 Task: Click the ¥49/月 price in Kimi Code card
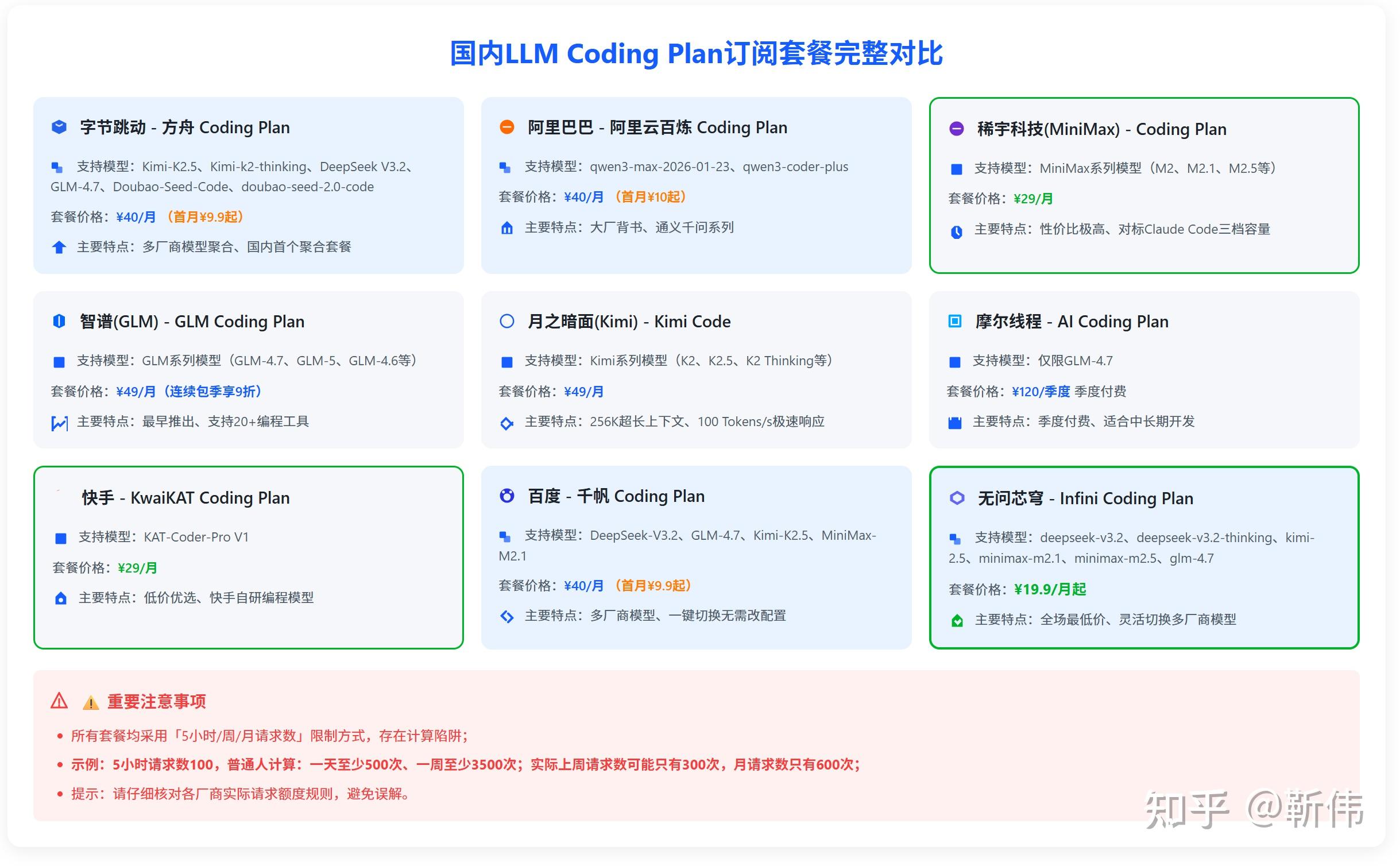click(x=583, y=392)
